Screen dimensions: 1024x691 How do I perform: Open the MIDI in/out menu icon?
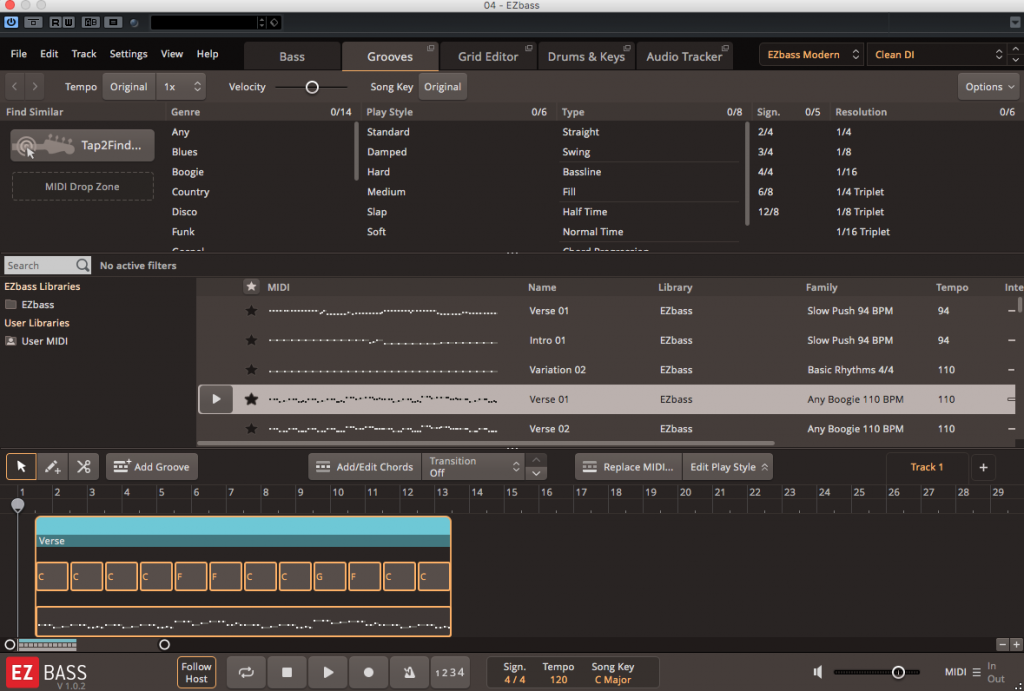976,672
